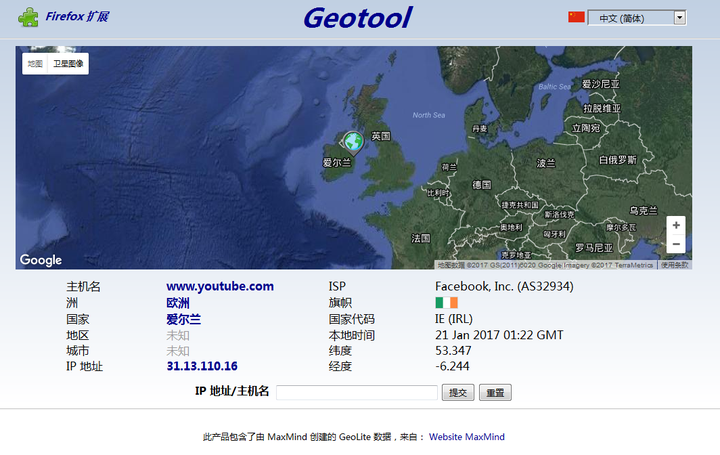Click the 波兰 label on the map
Viewport: 720px width, 455px height.
(546, 163)
